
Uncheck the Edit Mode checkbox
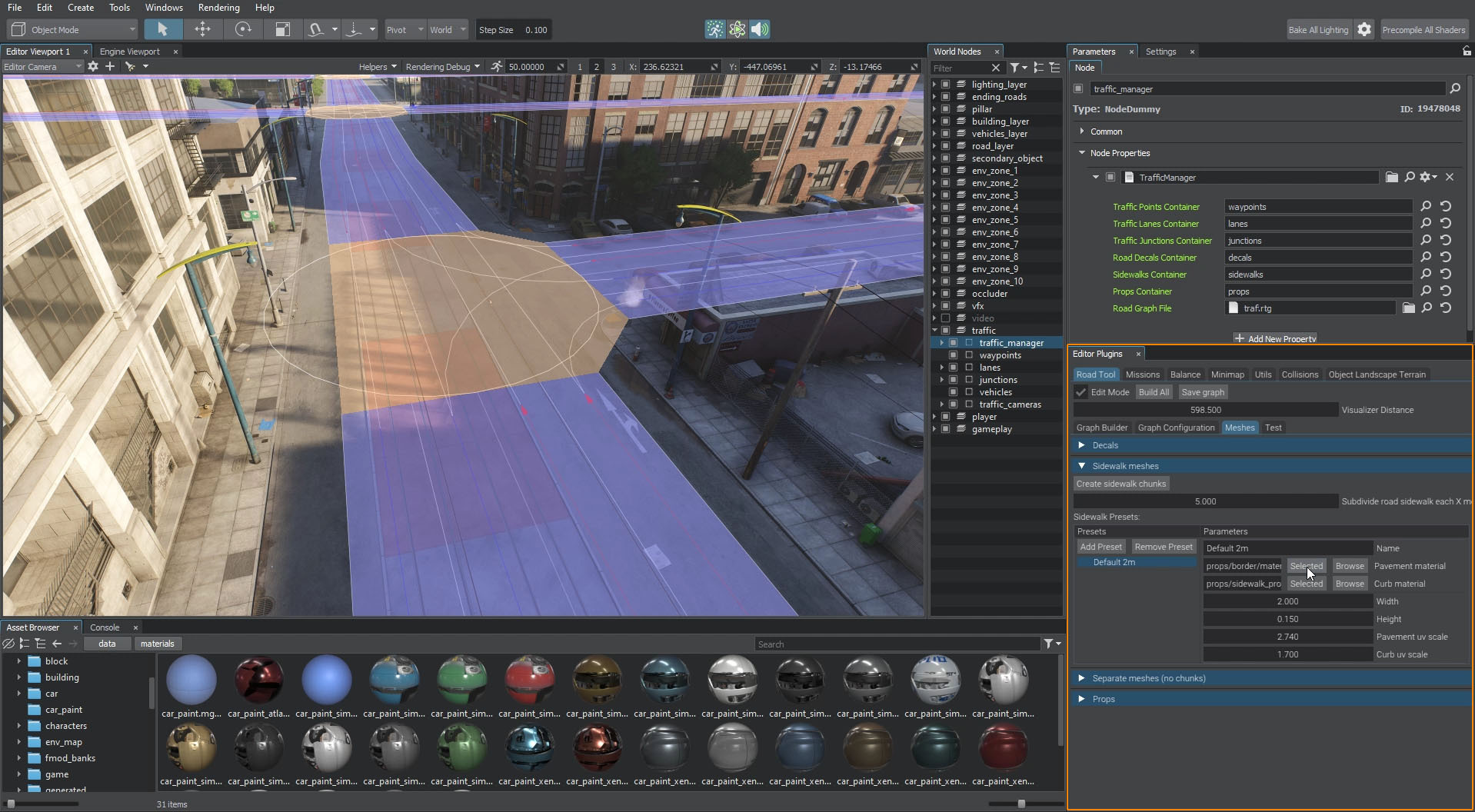point(1081,392)
